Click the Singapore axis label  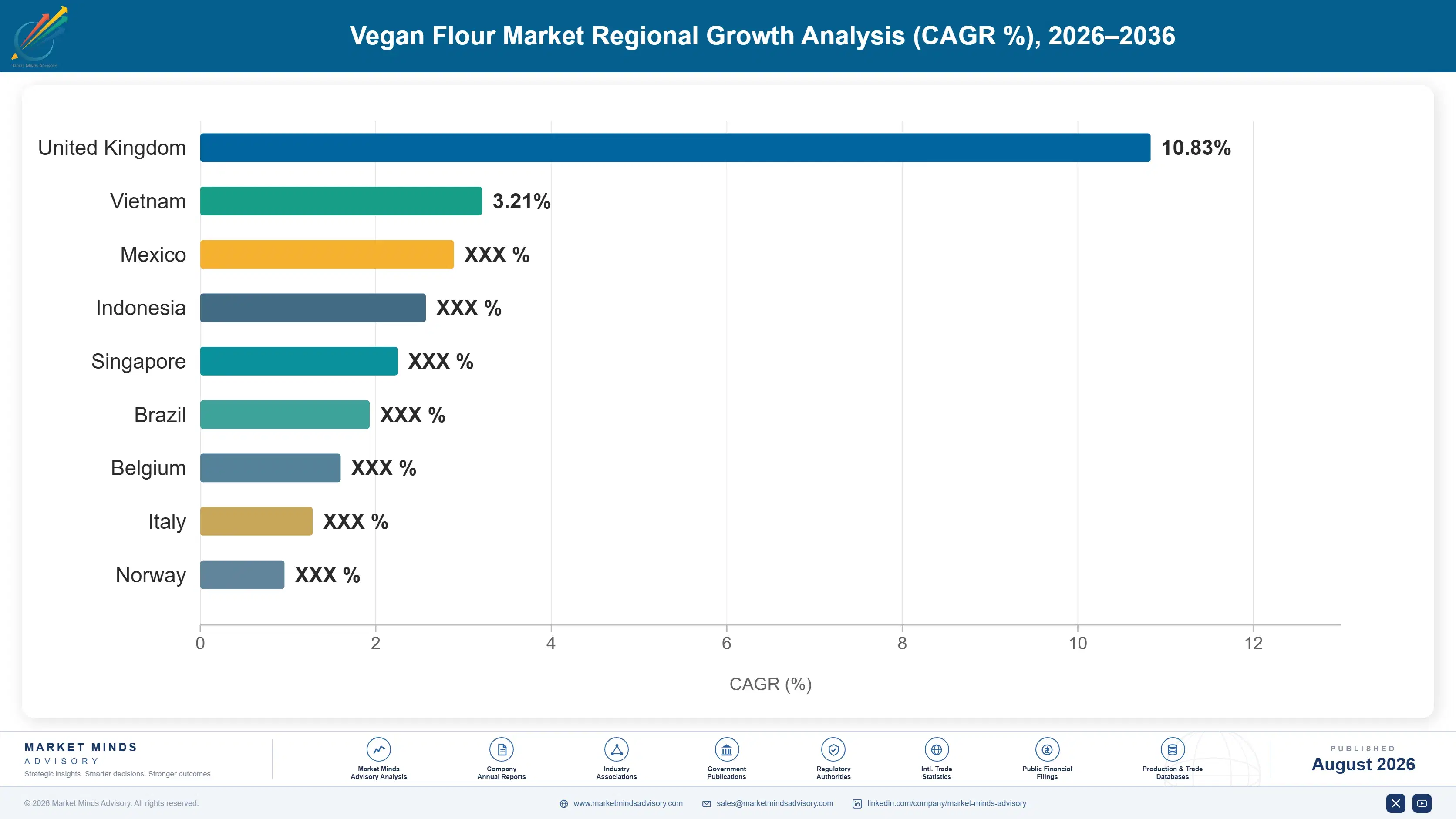coord(138,362)
